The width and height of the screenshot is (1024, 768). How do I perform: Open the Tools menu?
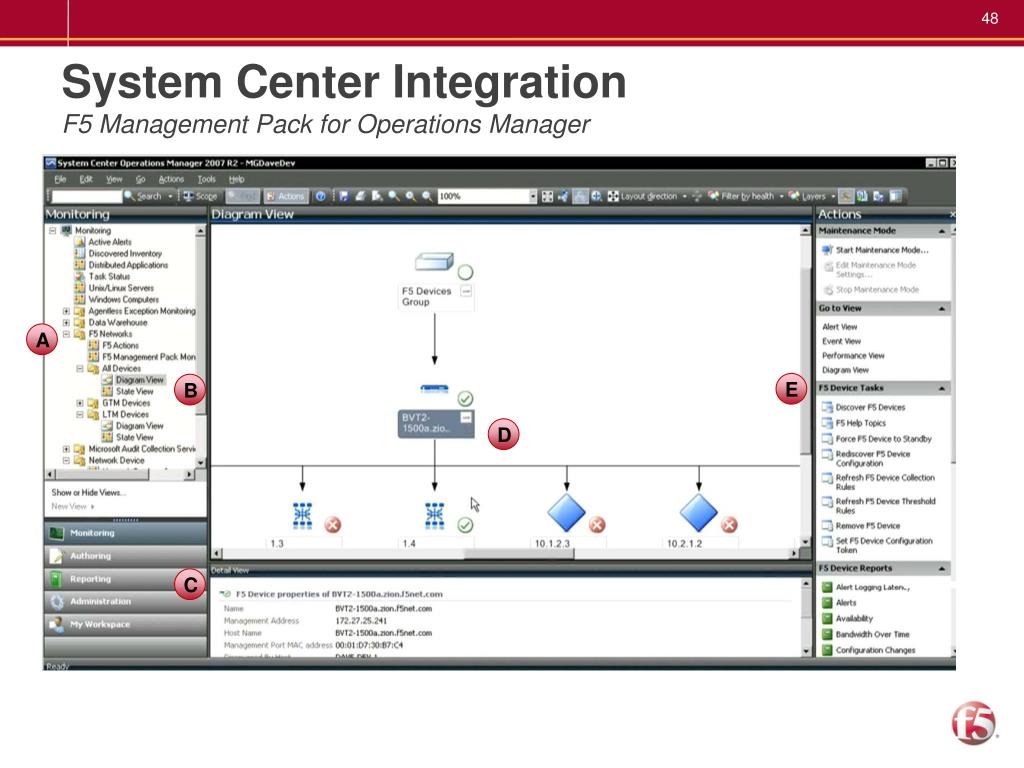point(206,179)
